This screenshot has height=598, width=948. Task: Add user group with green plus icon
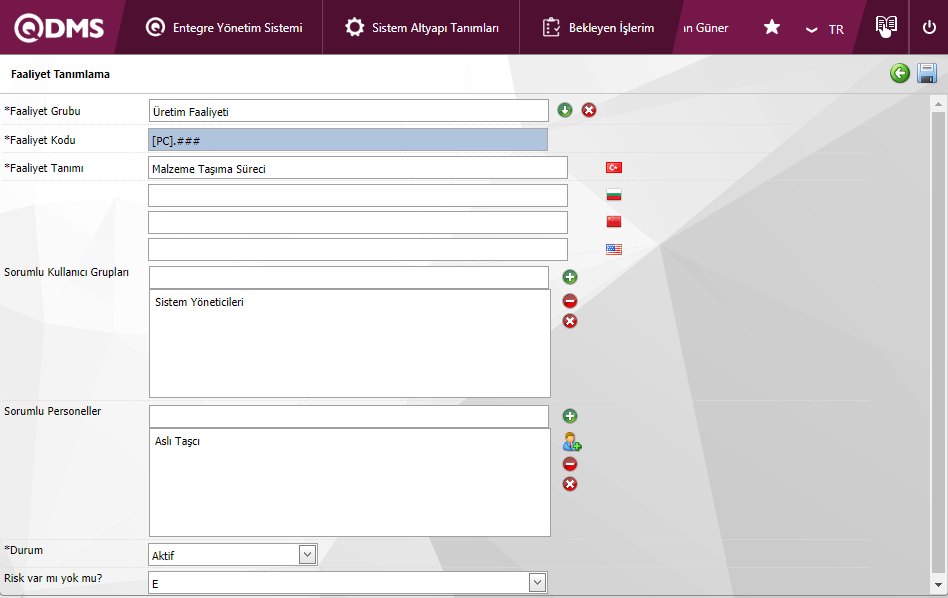(x=570, y=277)
